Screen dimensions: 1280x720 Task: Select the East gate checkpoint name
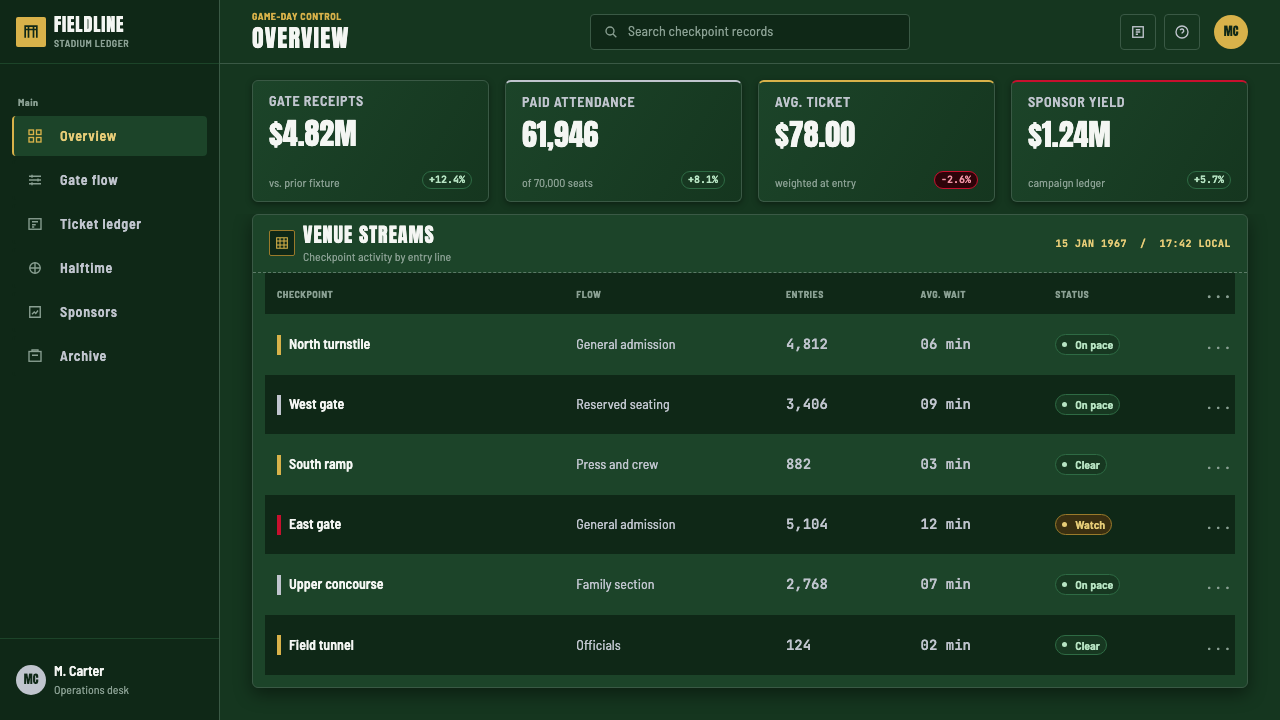pos(315,524)
